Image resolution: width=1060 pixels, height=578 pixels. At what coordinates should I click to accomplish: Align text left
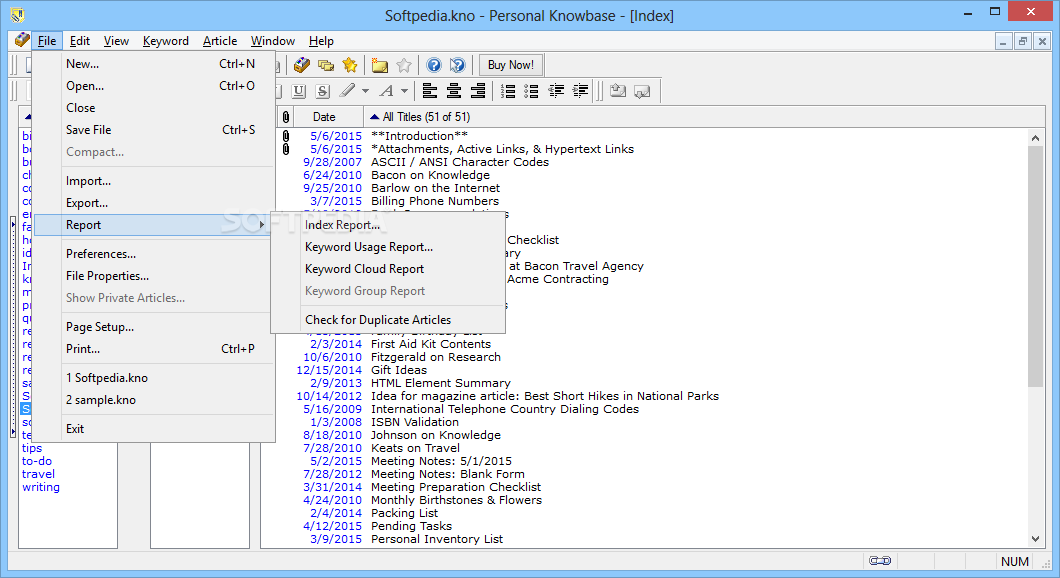click(430, 91)
